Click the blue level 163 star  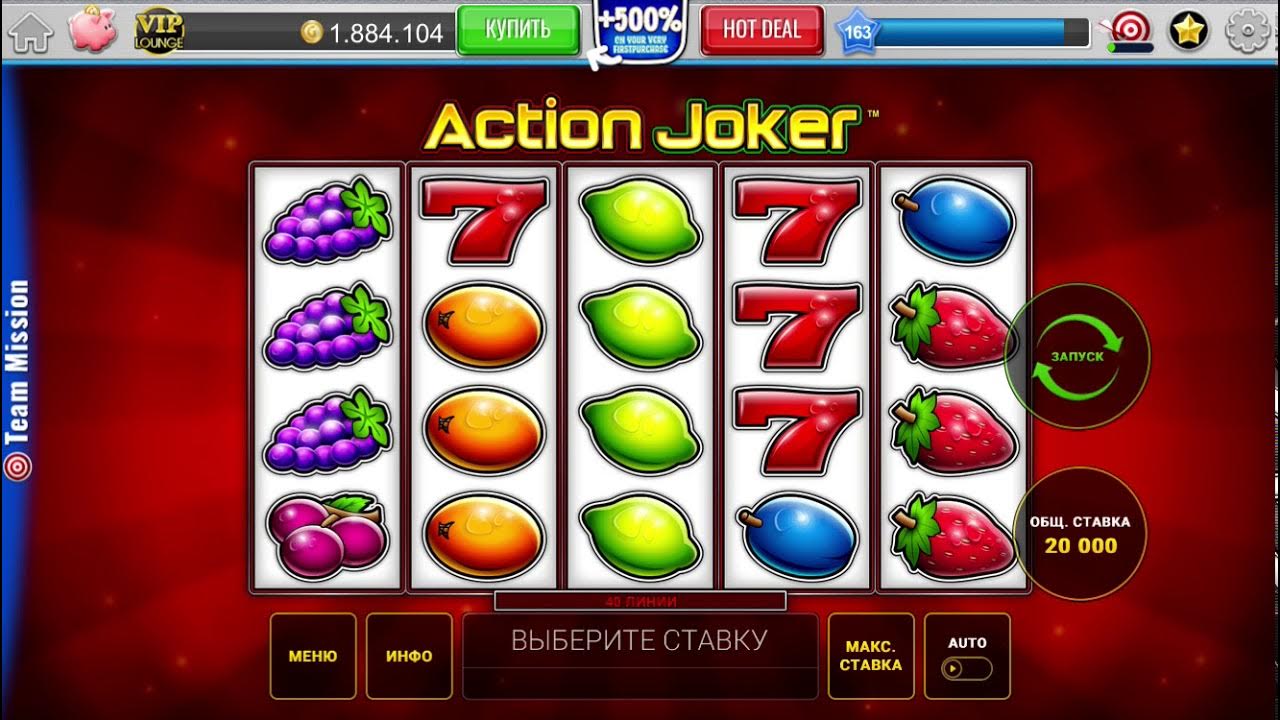[858, 31]
